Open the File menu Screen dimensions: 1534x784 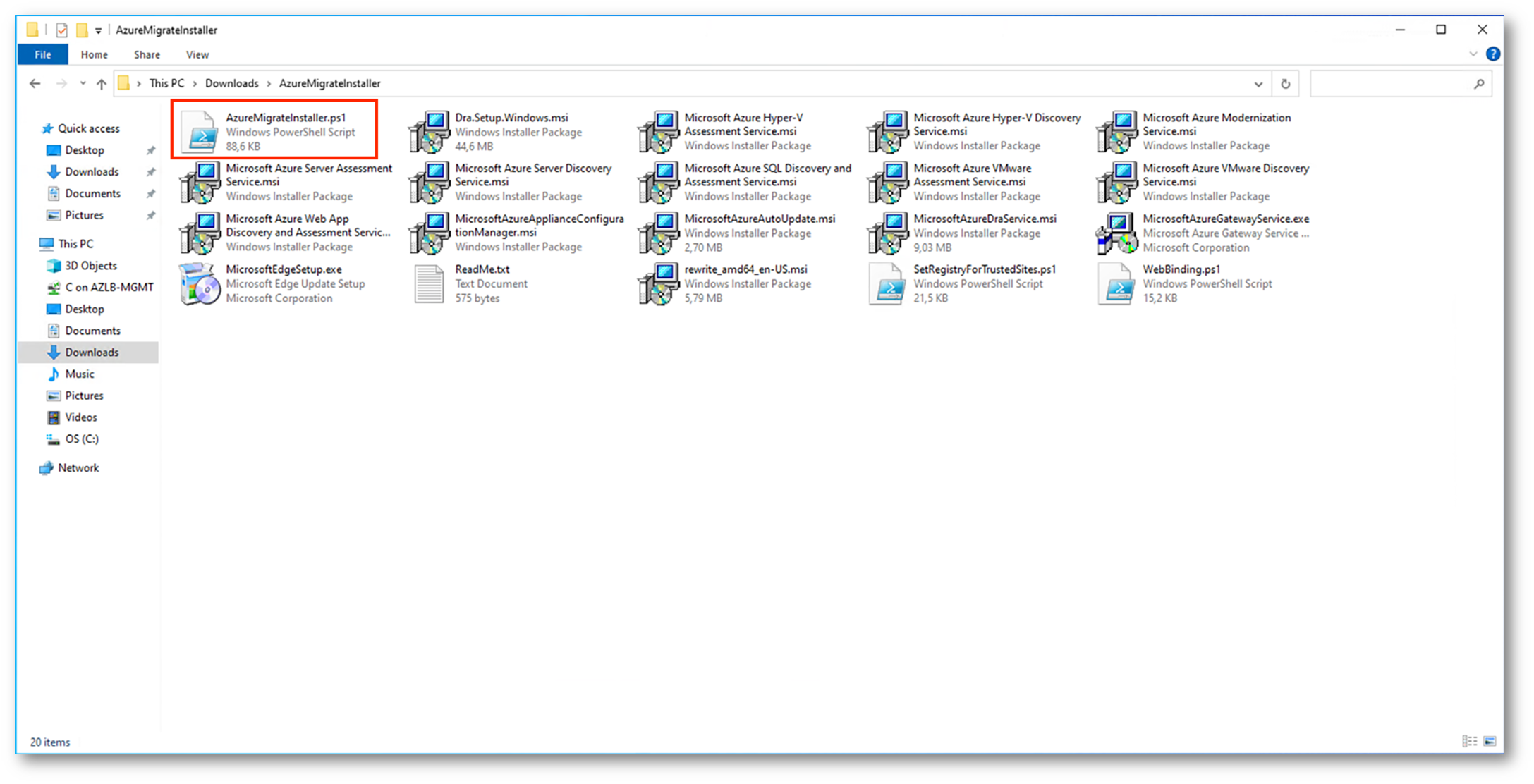click(x=42, y=54)
